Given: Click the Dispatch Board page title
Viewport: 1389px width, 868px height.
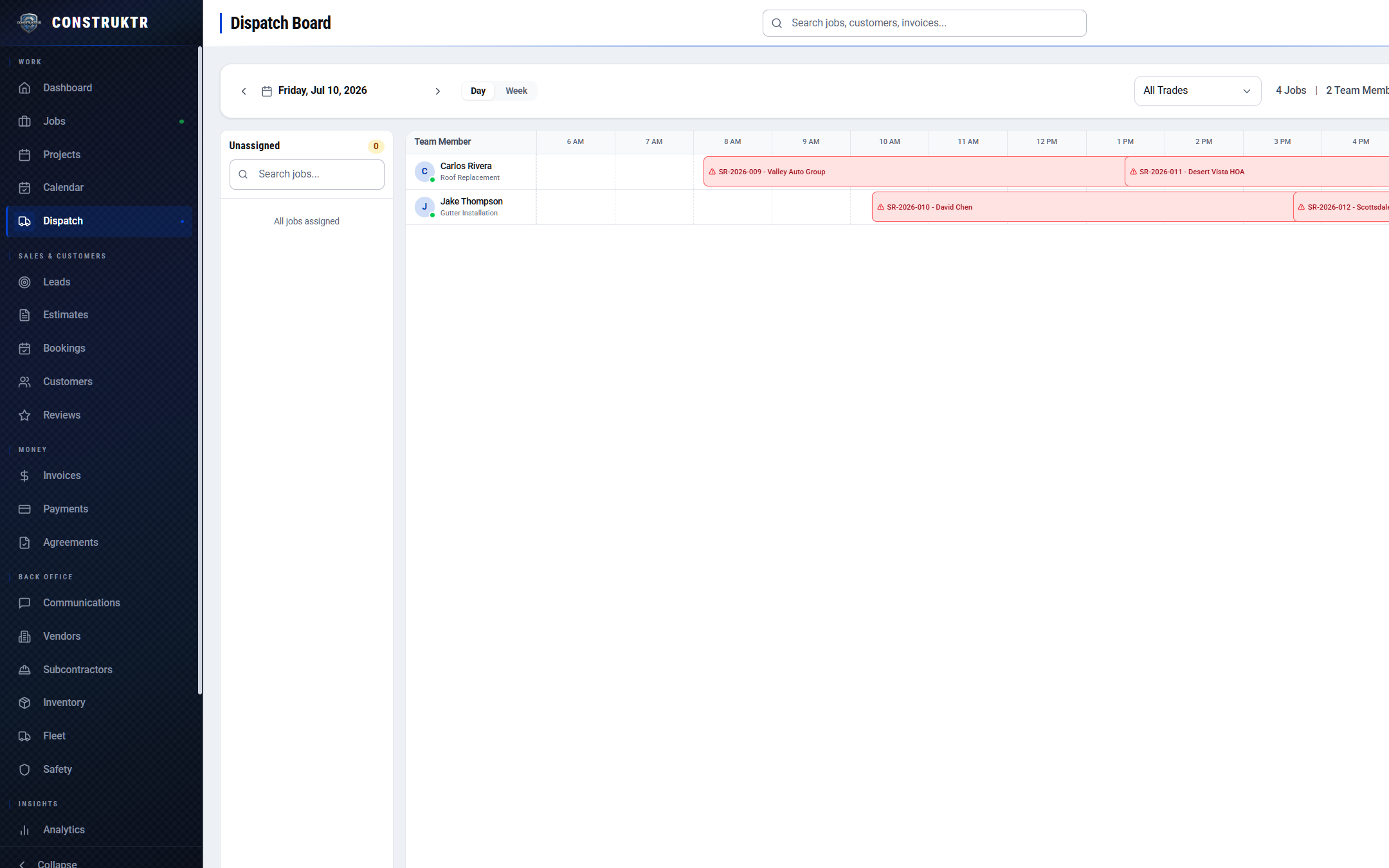Looking at the screenshot, I should (x=280, y=23).
